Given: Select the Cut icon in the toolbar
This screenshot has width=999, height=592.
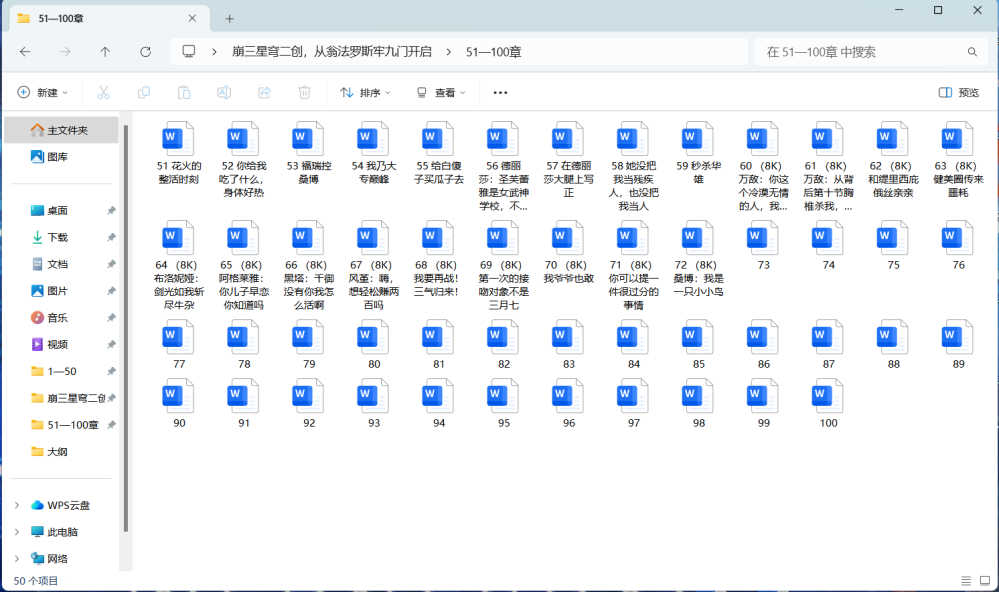Looking at the screenshot, I should (x=104, y=92).
